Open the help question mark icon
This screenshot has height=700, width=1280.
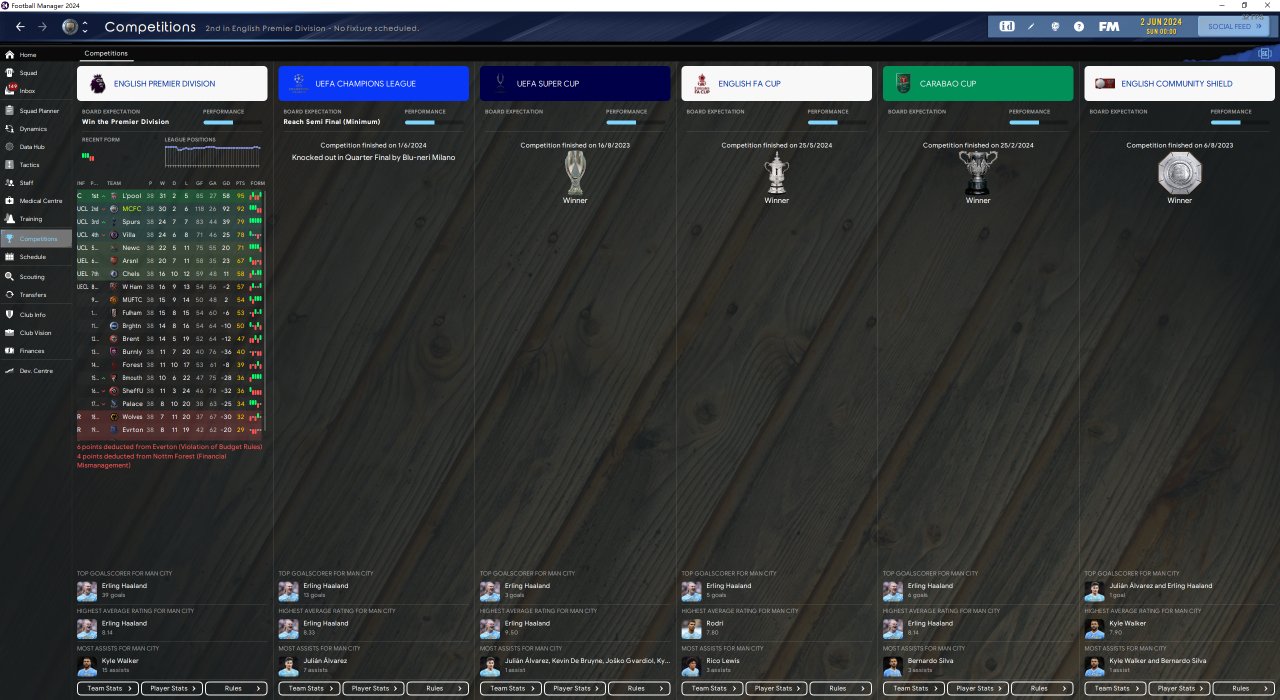click(1079, 27)
